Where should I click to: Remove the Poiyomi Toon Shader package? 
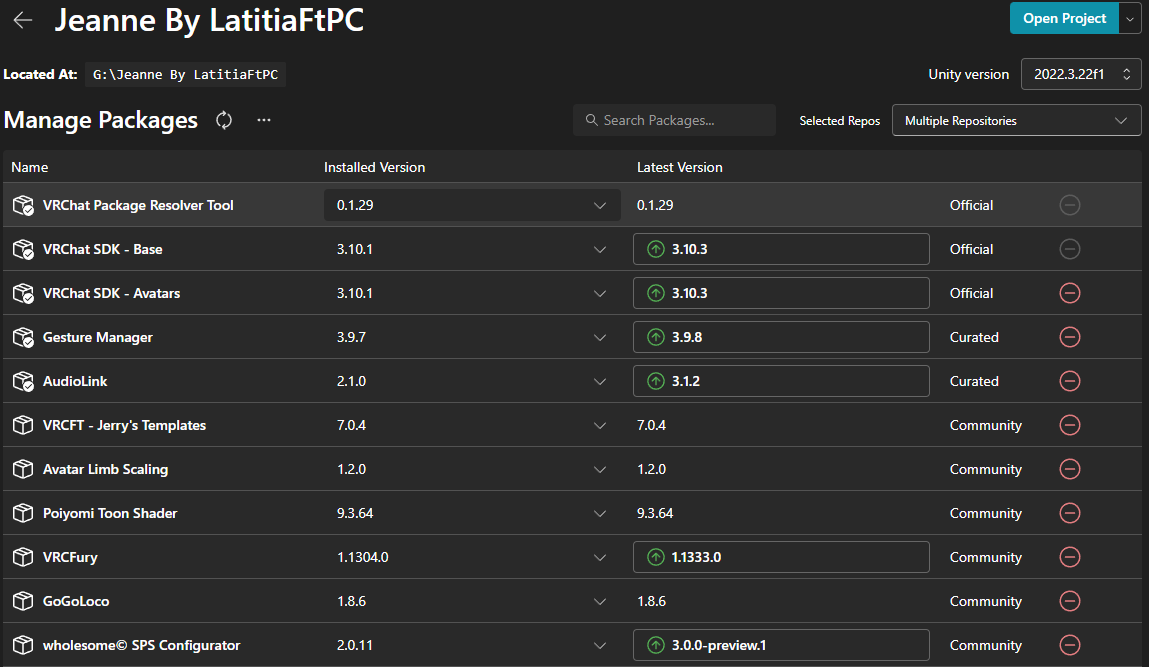tap(1070, 513)
